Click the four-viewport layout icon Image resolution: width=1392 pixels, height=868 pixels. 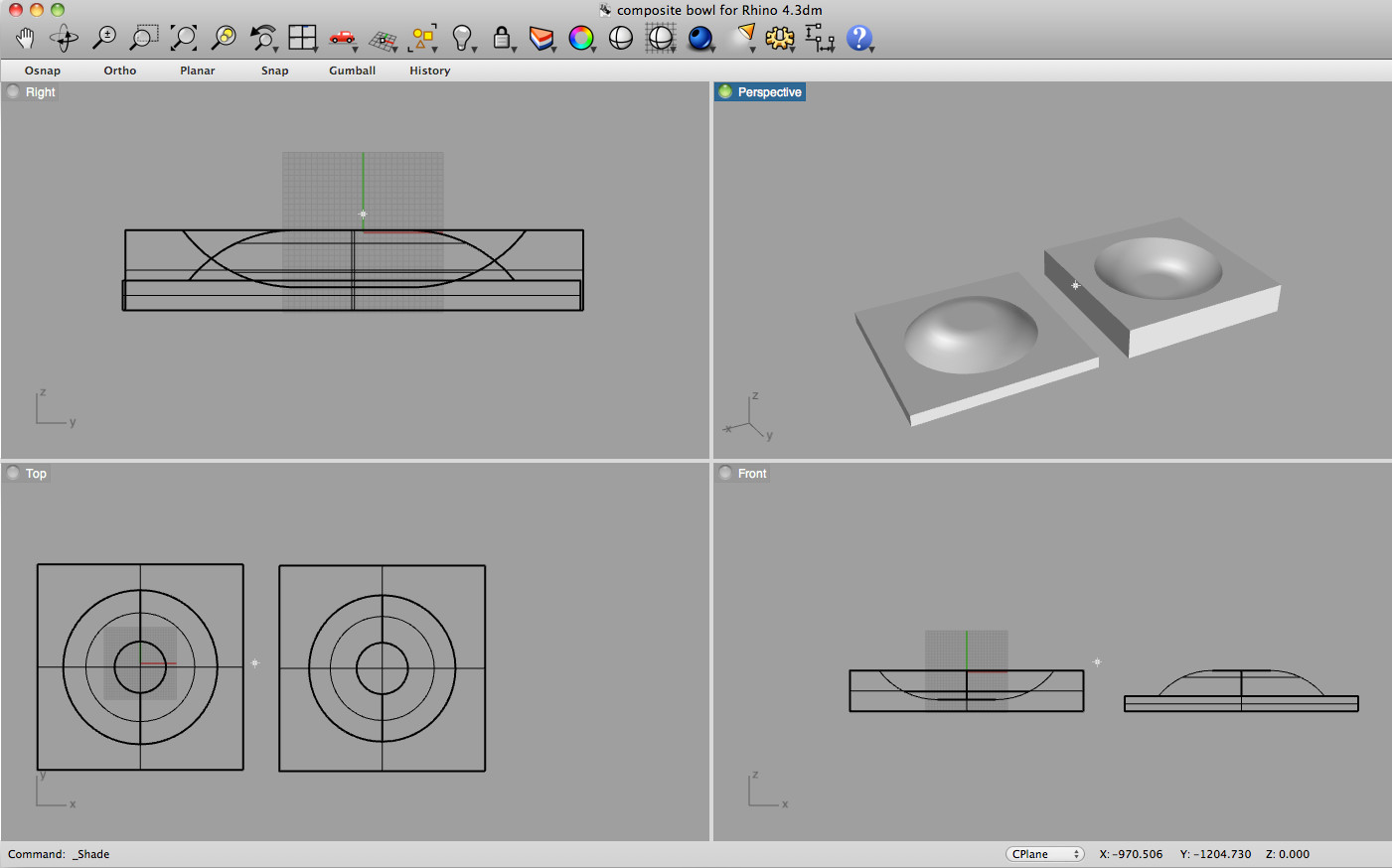pyautogui.click(x=303, y=37)
